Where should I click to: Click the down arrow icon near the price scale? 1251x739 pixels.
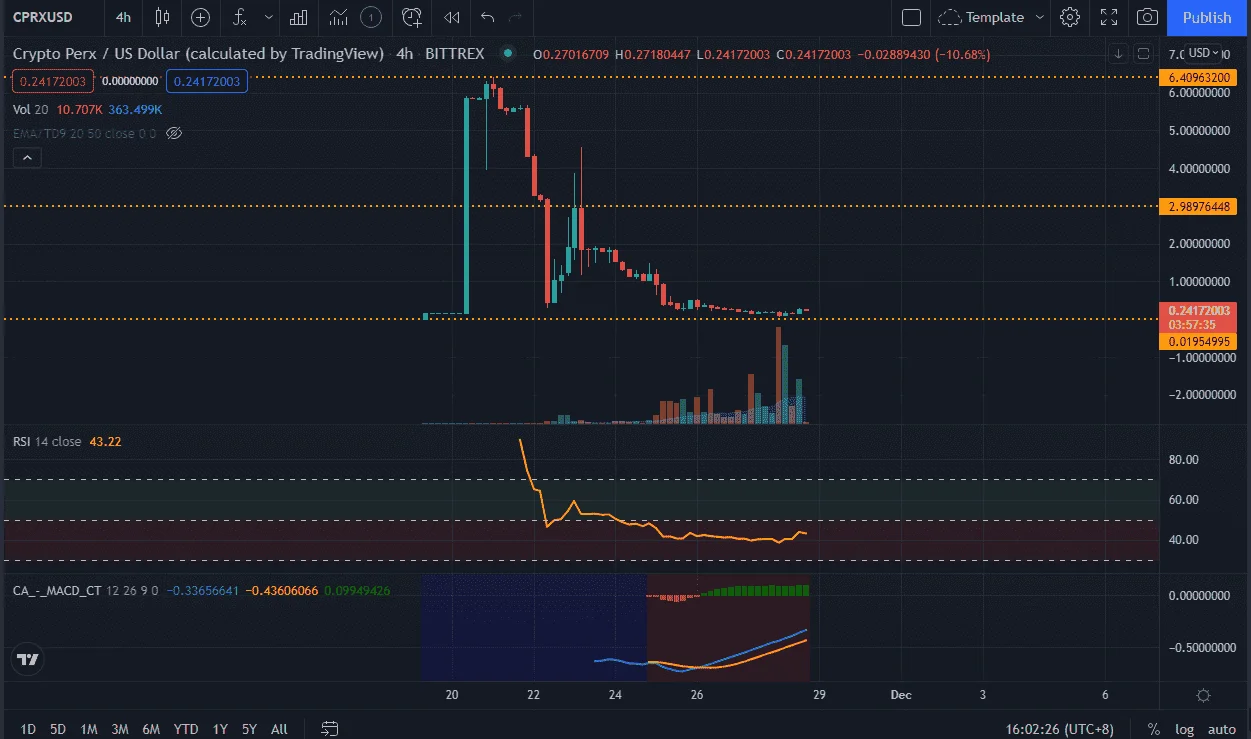click(x=1118, y=53)
